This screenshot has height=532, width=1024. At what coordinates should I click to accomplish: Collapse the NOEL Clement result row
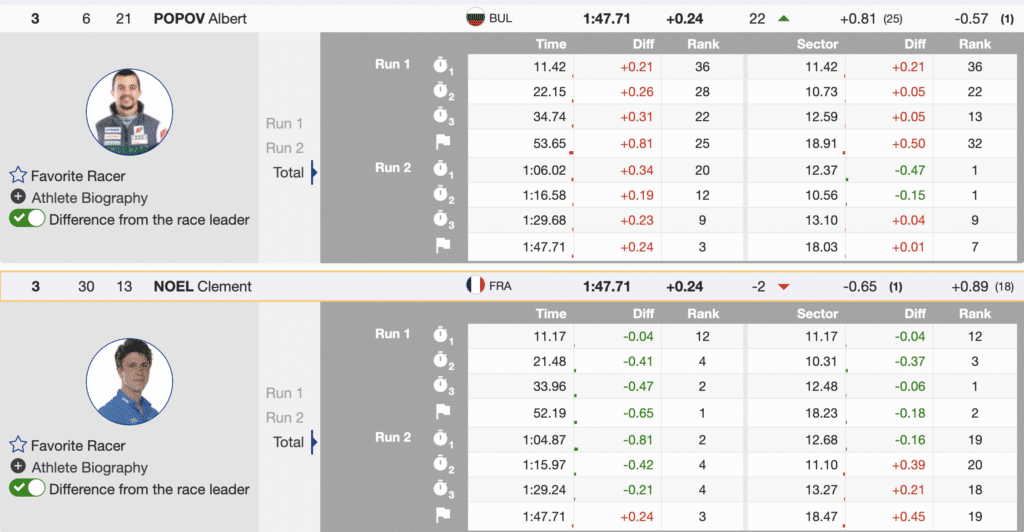200,286
